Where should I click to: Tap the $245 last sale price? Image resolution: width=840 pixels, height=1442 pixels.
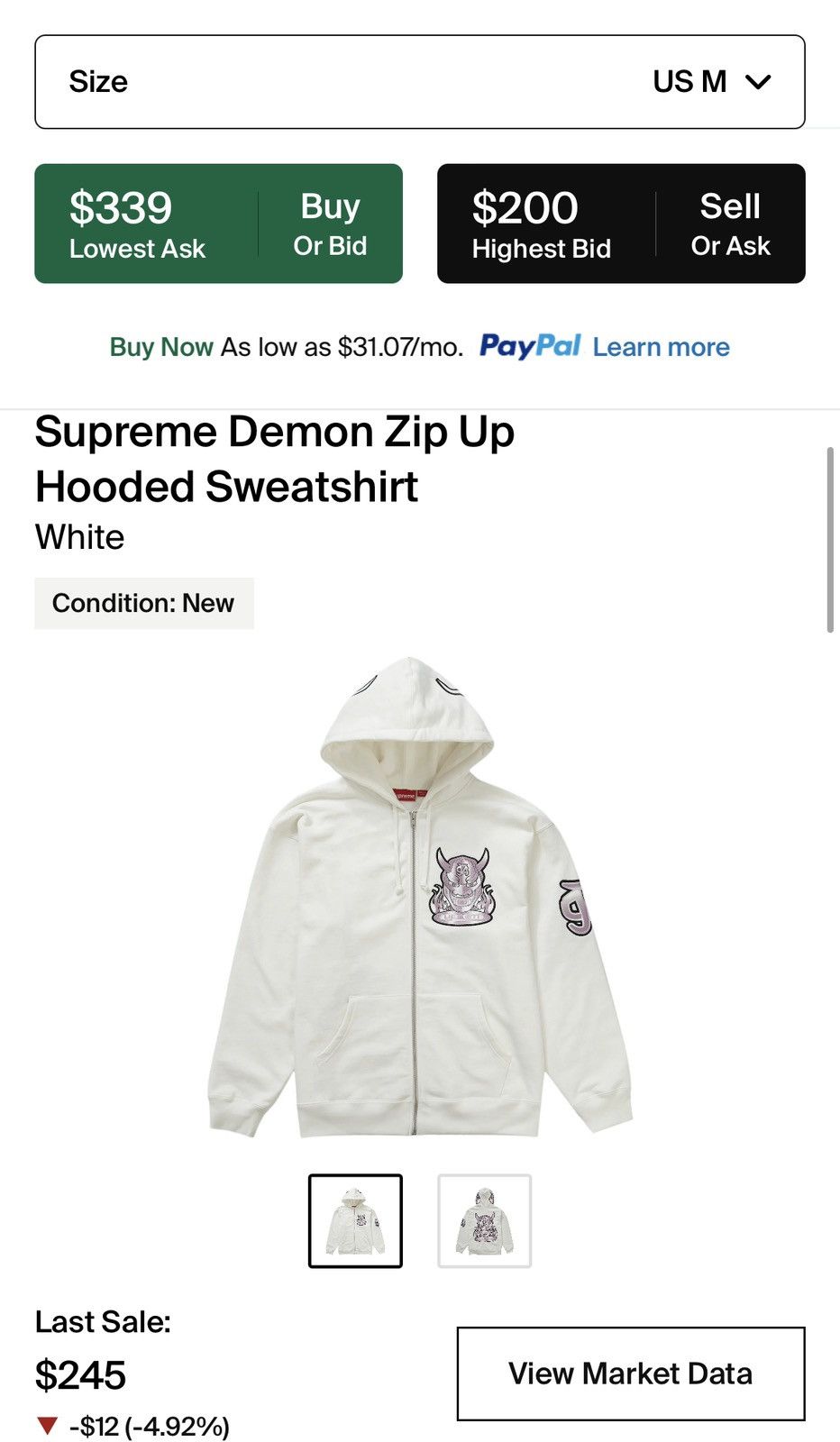point(80,1375)
